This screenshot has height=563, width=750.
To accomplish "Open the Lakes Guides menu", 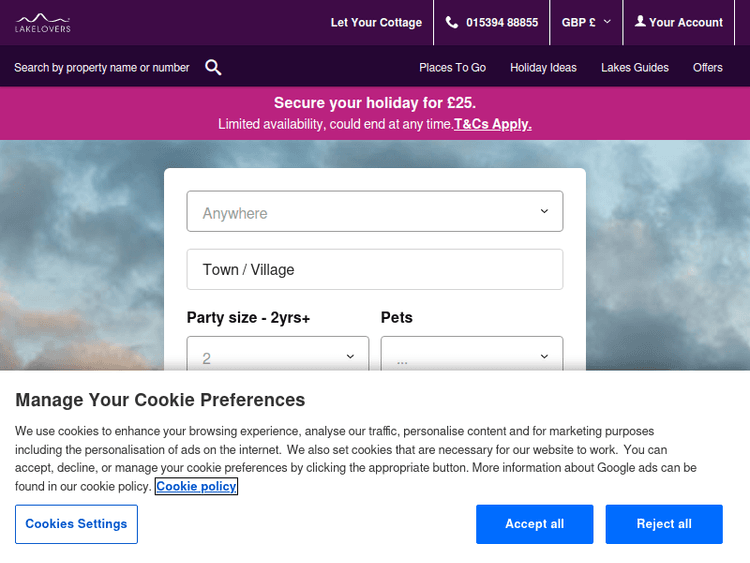I will tap(634, 67).
